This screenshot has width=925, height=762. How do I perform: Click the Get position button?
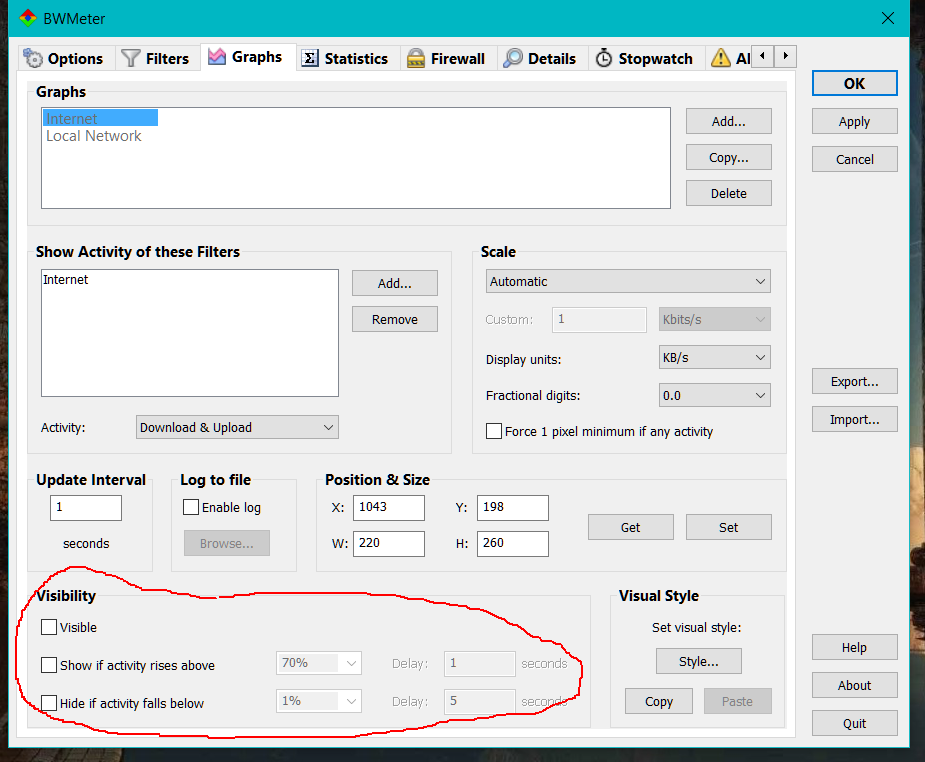(x=631, y=527)
